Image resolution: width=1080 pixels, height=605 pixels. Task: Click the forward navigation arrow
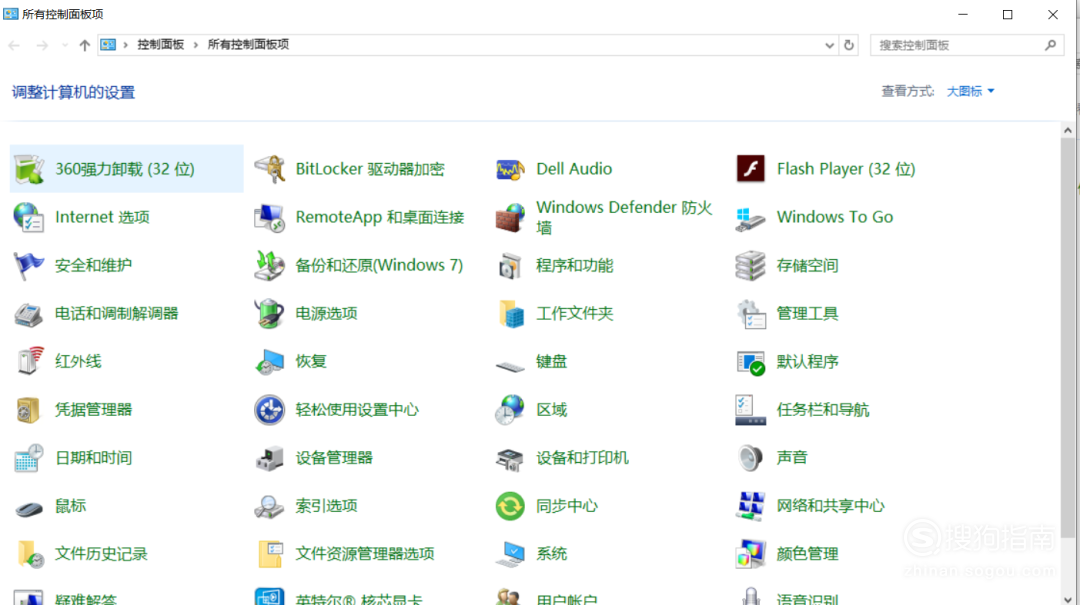(42, 45)
